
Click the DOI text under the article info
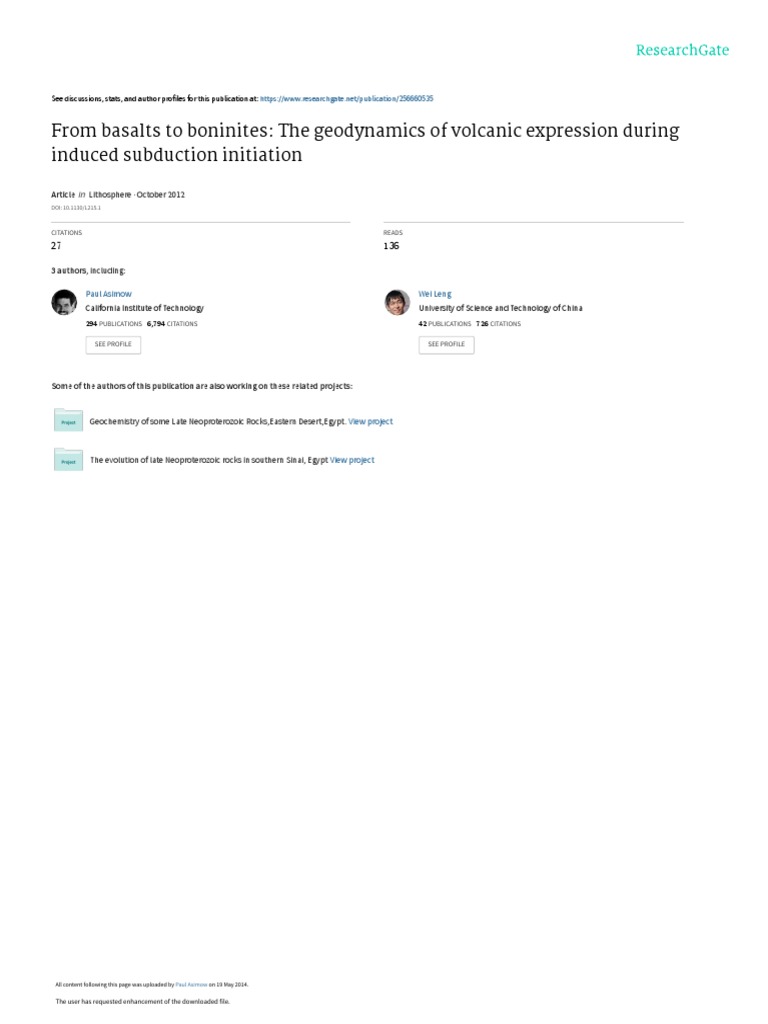(76, 207)
